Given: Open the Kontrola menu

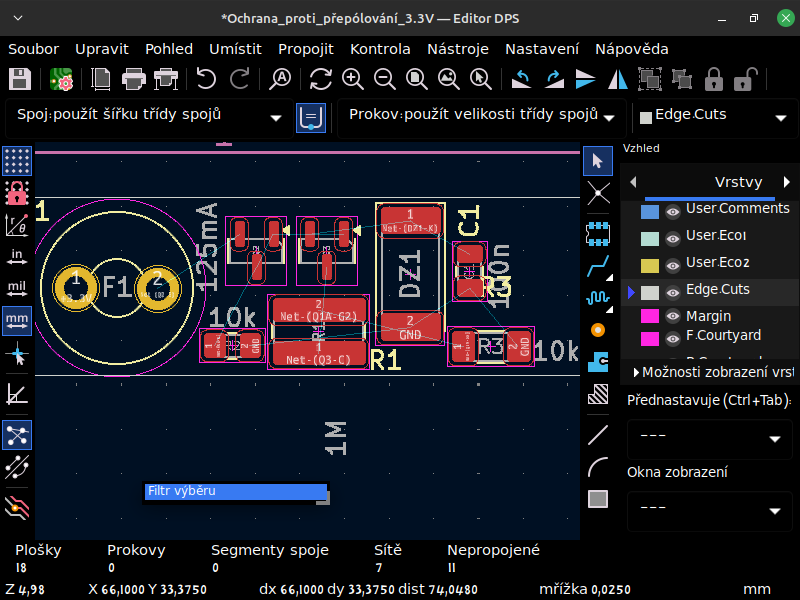Looking at the screenshot, I should point(380,48).
